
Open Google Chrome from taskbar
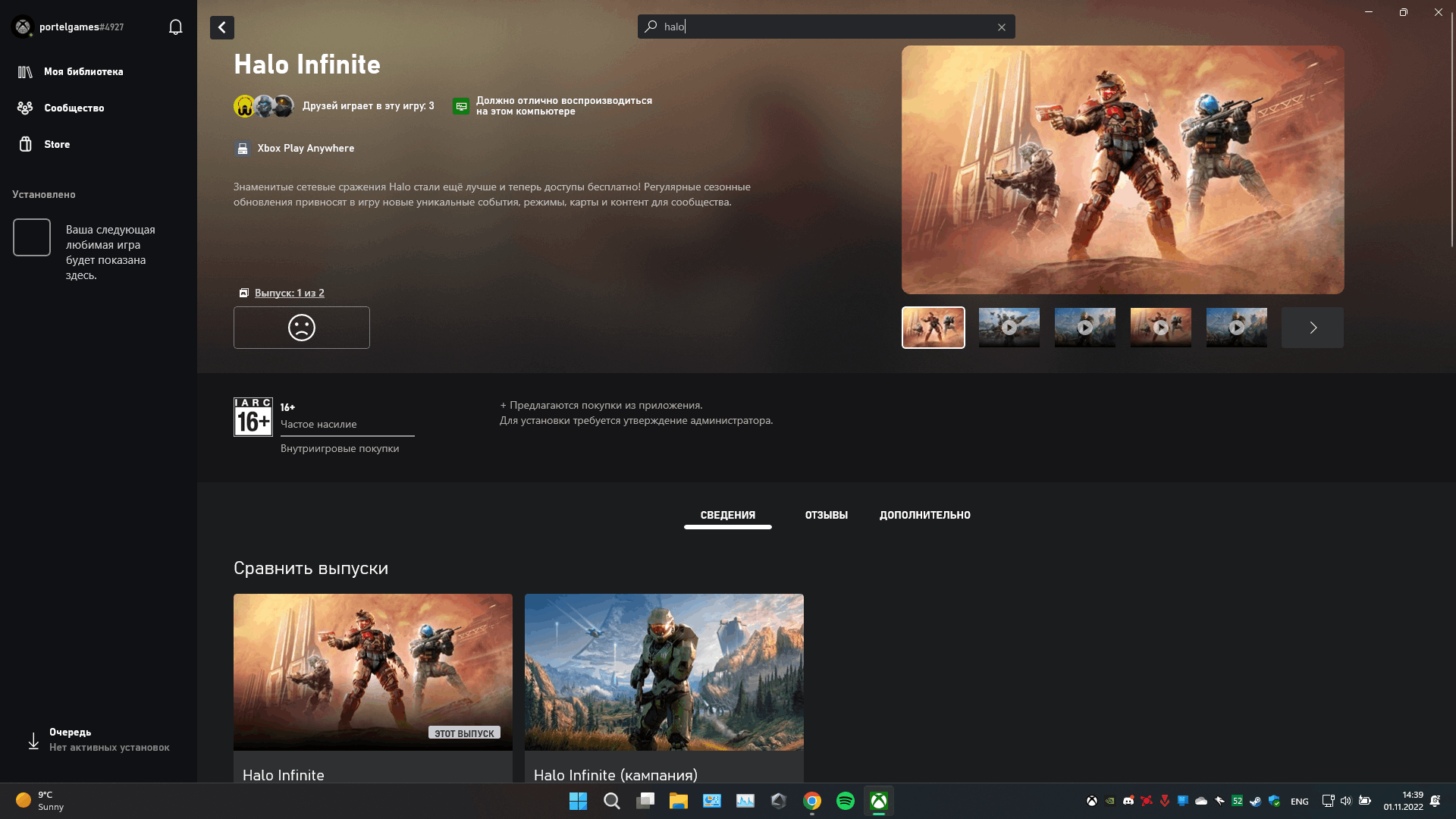pyautogui.click(x=811, y=801)
